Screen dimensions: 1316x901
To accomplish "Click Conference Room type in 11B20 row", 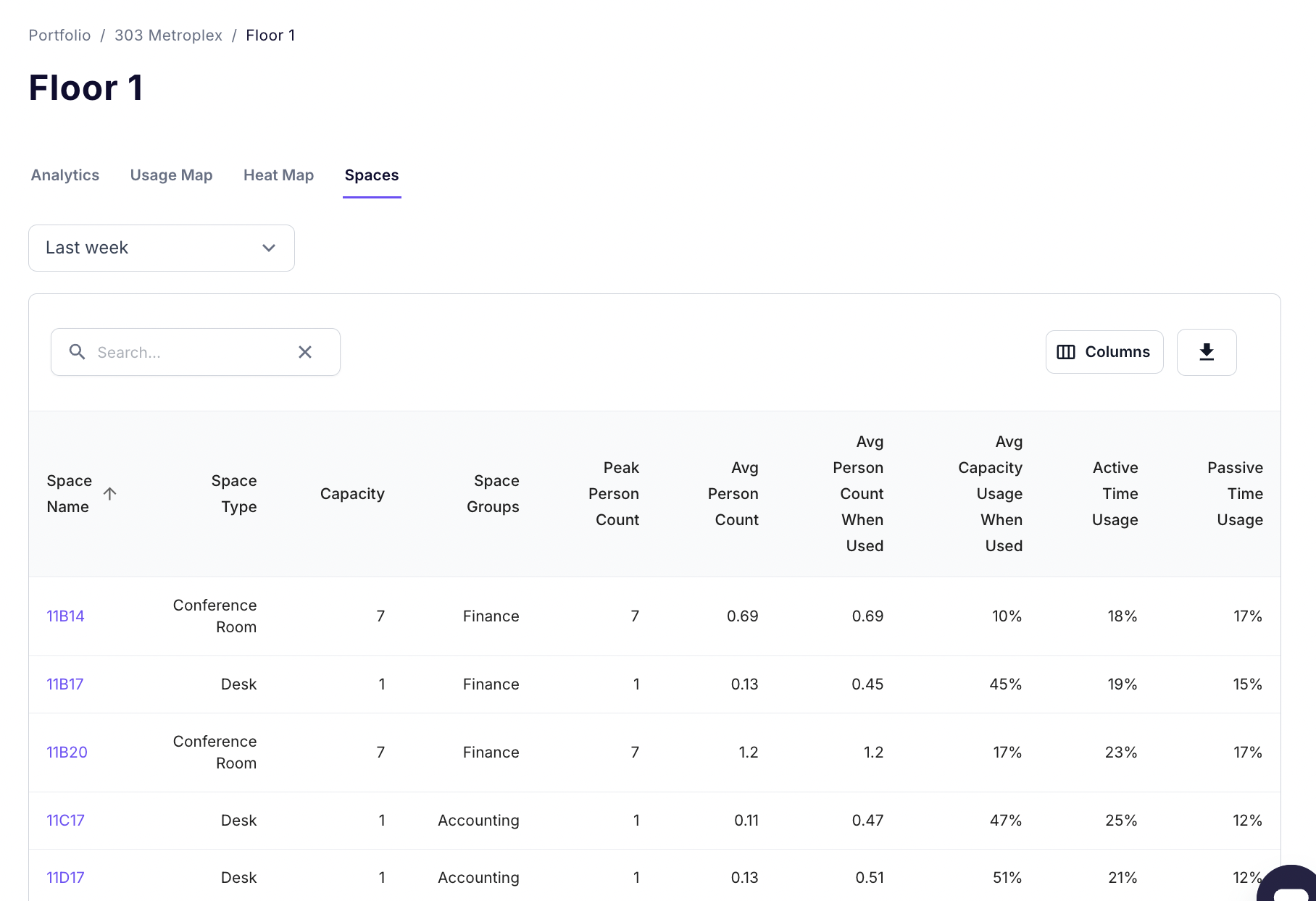I will 215,753.
